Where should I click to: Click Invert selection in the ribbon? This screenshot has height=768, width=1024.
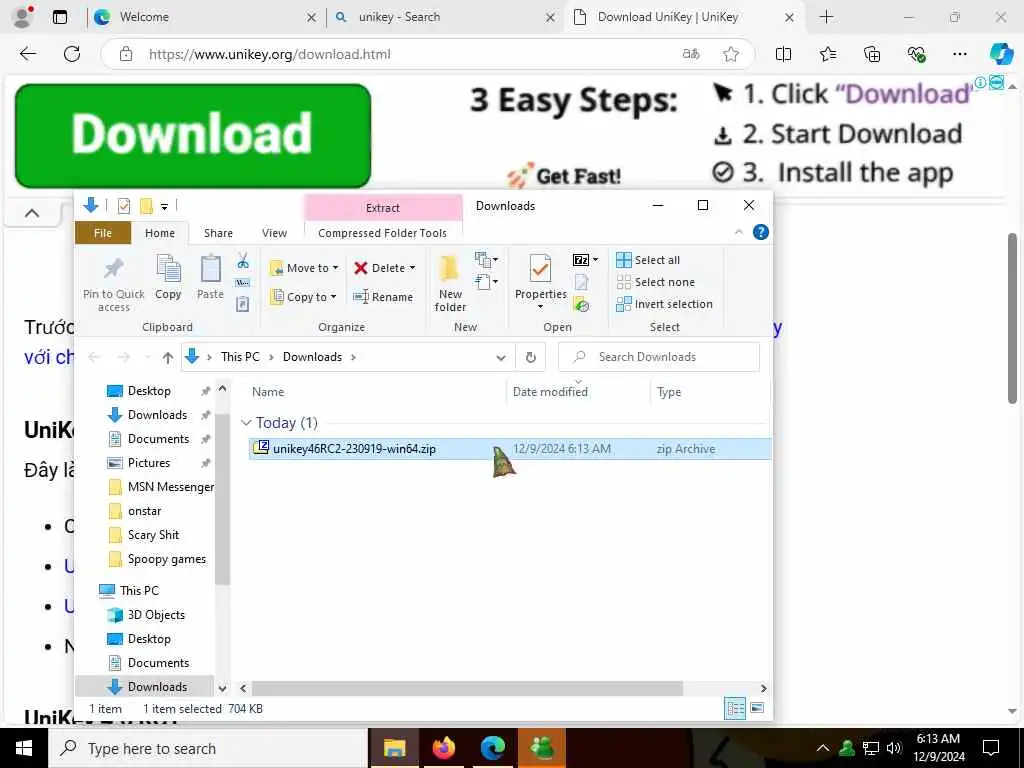tap(665, 304)
